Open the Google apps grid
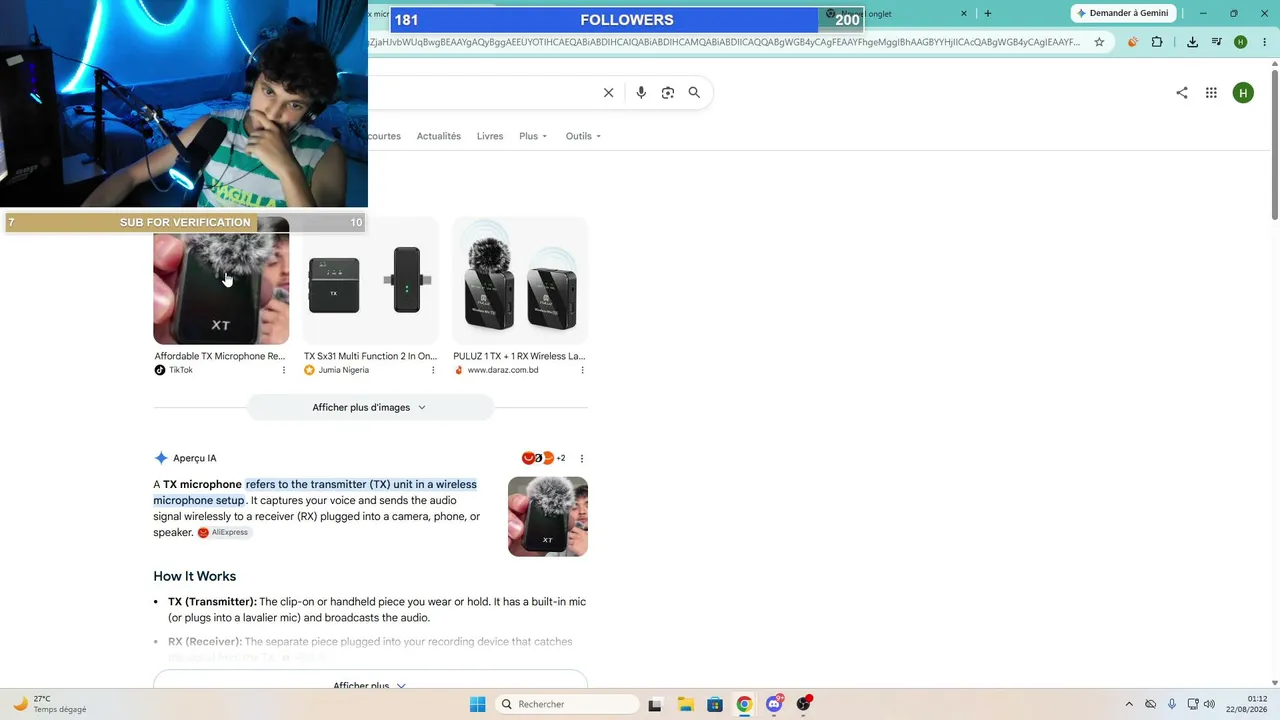Viewport: 1280px width, 720px height. coord(1211,93)
